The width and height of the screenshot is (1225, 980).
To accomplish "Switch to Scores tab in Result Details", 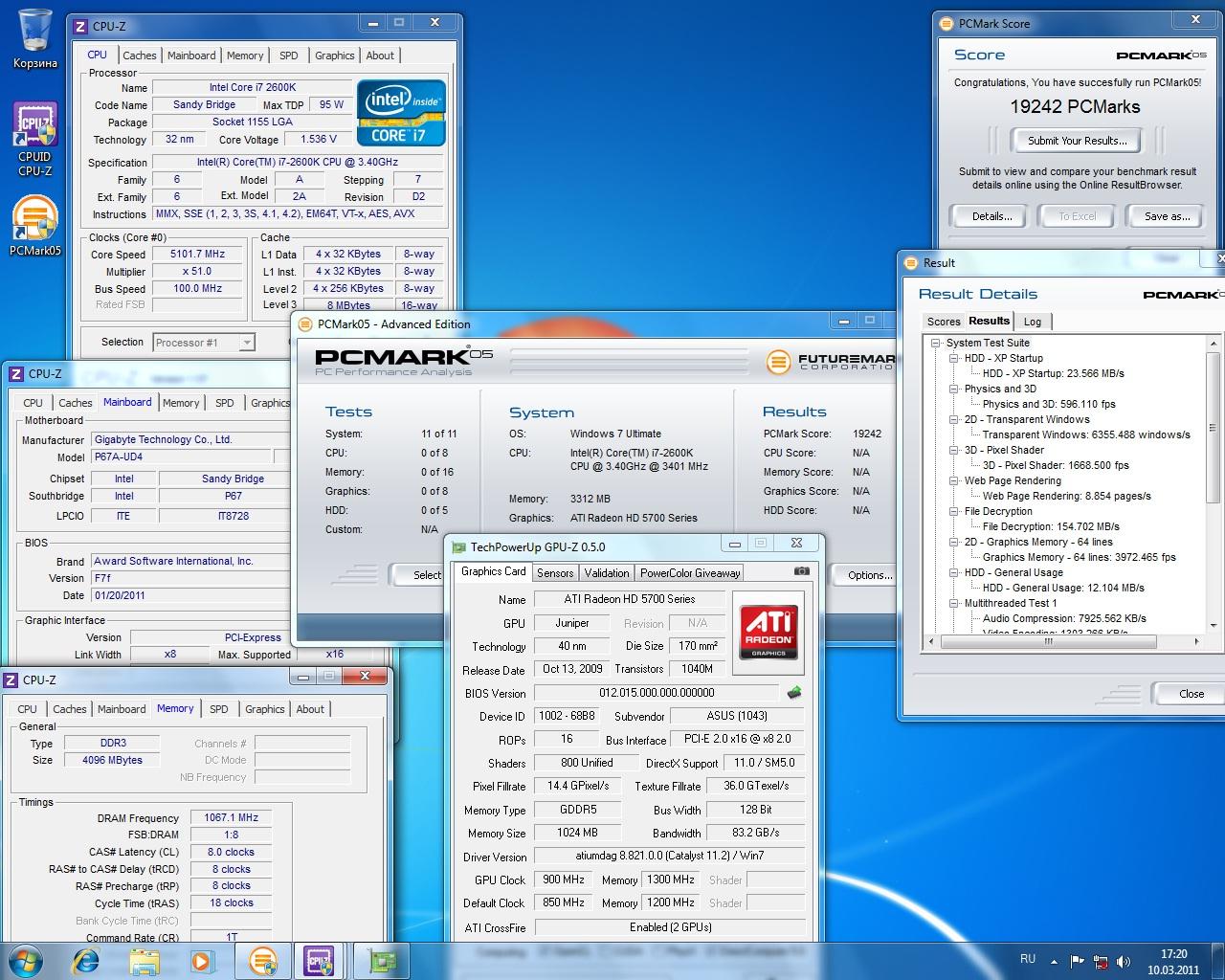I will [x=944, y=322].
